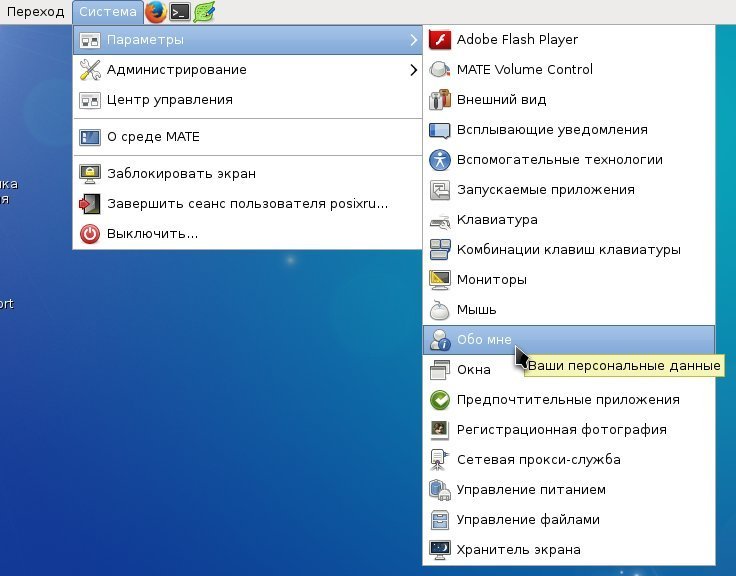Click the О среде MATE icon
736x576 pixels.
point(90,137)
